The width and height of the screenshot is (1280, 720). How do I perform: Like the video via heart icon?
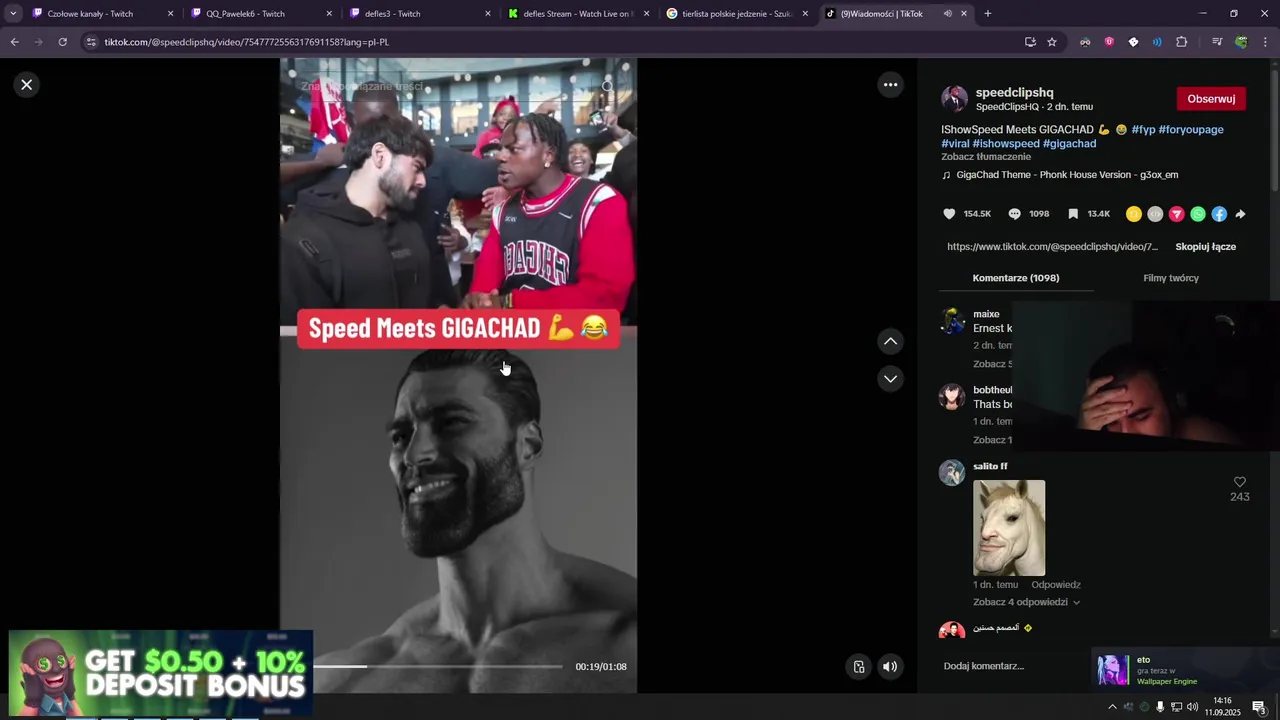[949, 214]
